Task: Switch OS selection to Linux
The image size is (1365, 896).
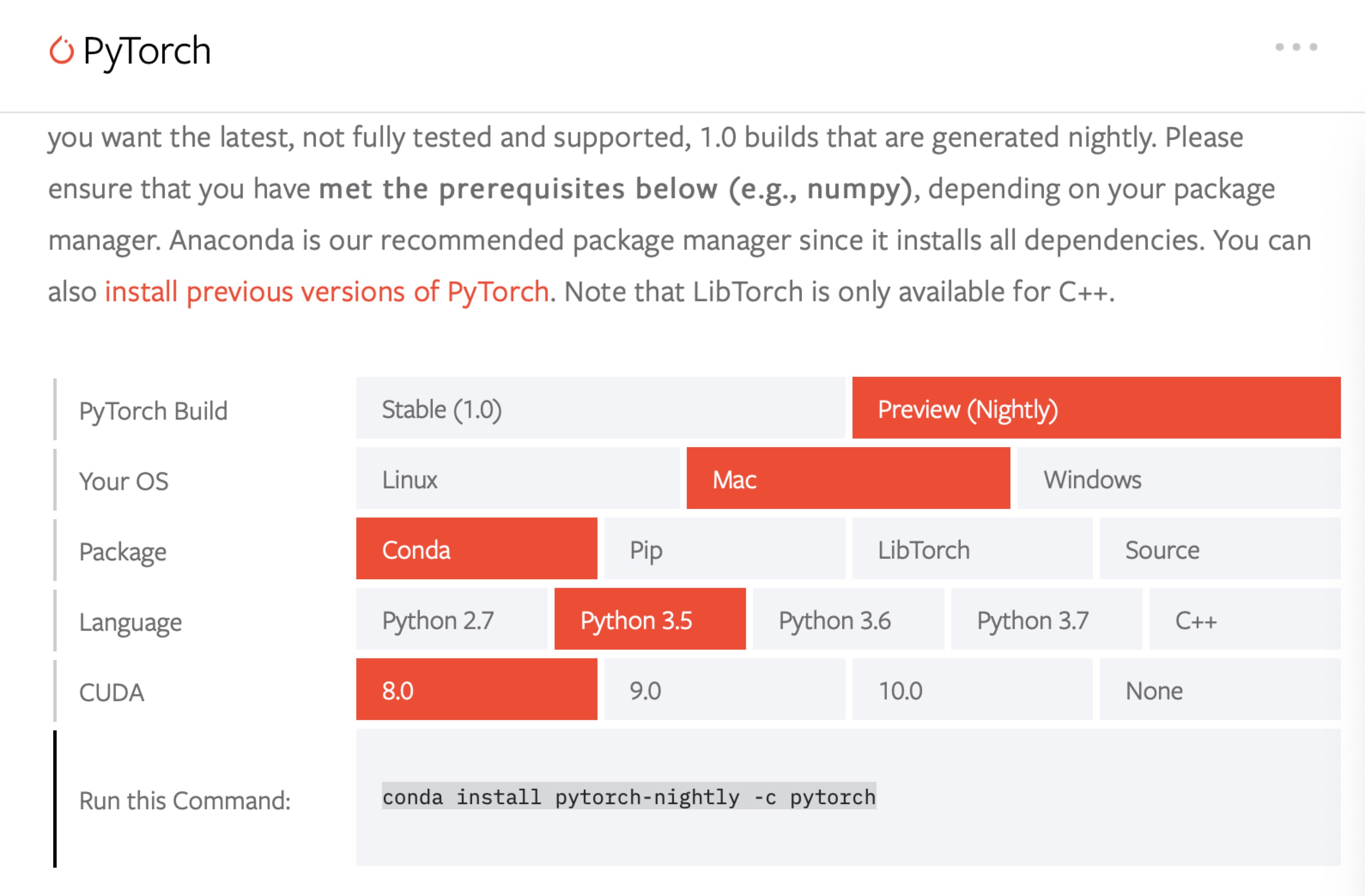Action: click(x=519, y=480)
